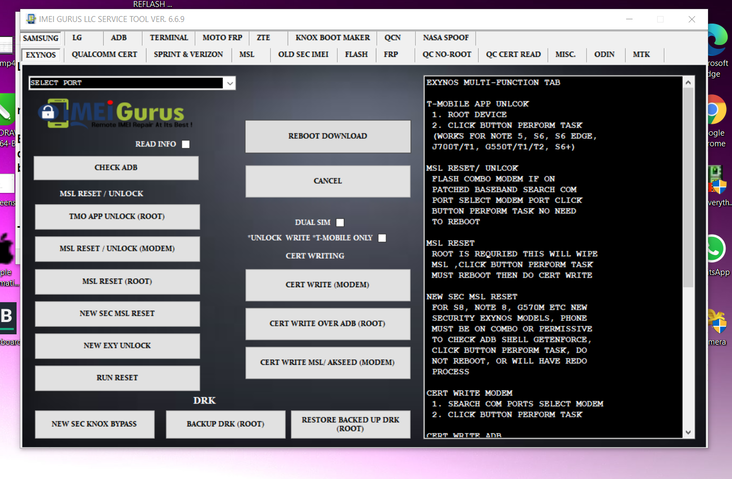Switch to the TERMINAL tab
The height and width of the screenshot is (479, 732).
click(169, 38)
